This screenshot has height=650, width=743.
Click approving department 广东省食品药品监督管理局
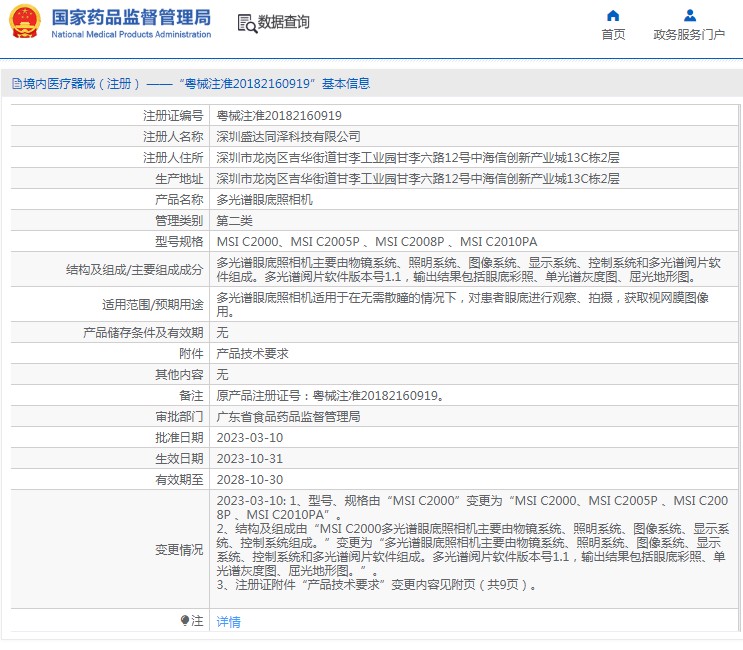click(288, 416)
